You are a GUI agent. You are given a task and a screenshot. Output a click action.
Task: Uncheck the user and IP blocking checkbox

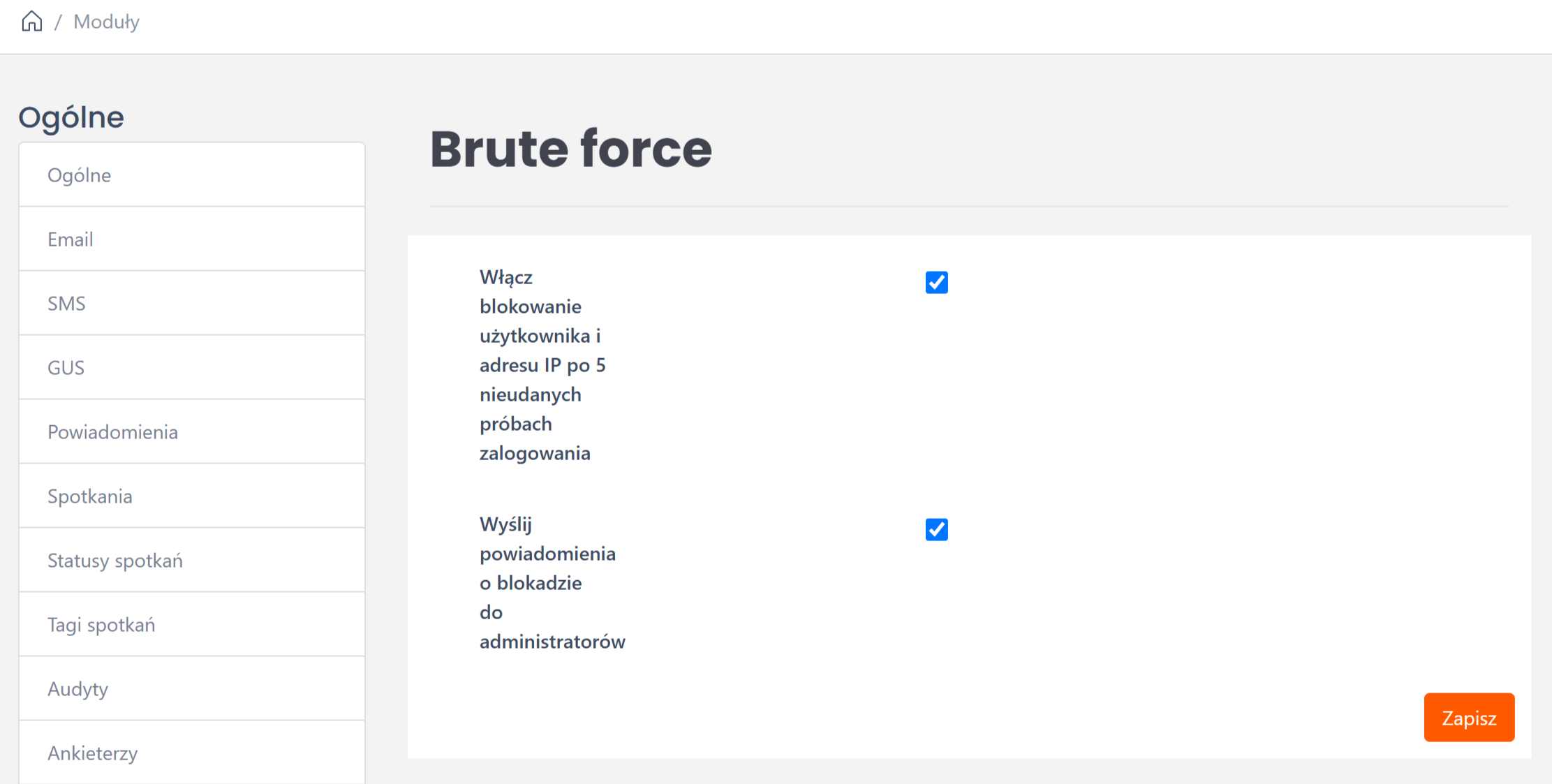[x=936, y=283]
